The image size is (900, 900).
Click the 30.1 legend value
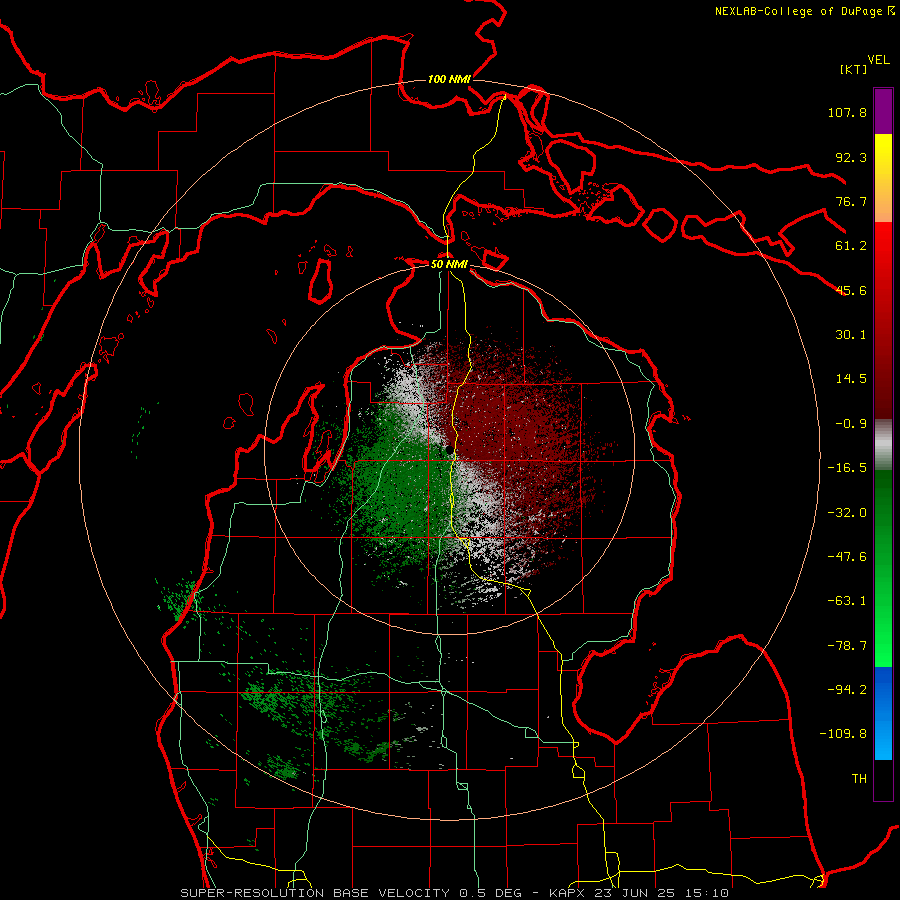point(851,335)
